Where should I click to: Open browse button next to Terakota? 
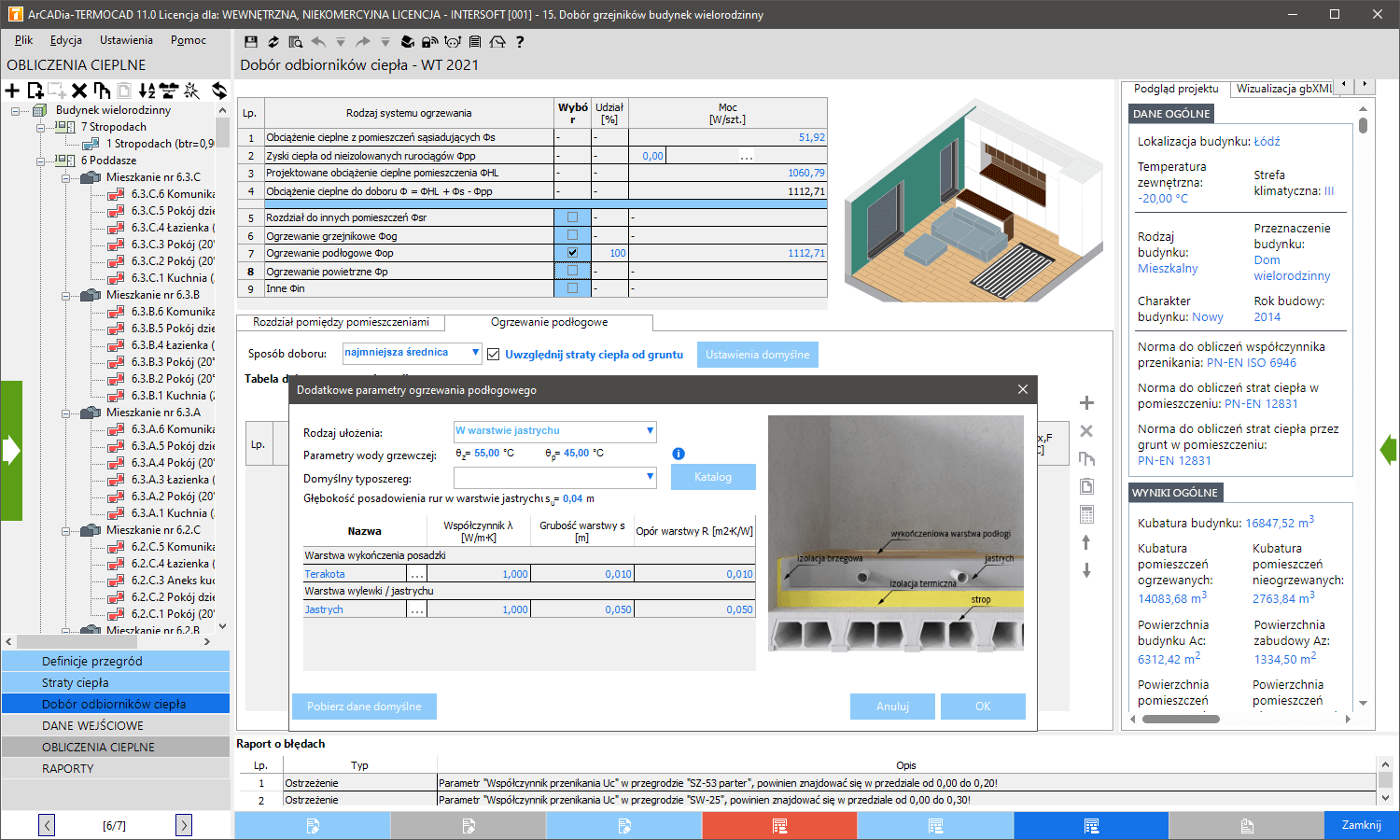tap(417, 574)
